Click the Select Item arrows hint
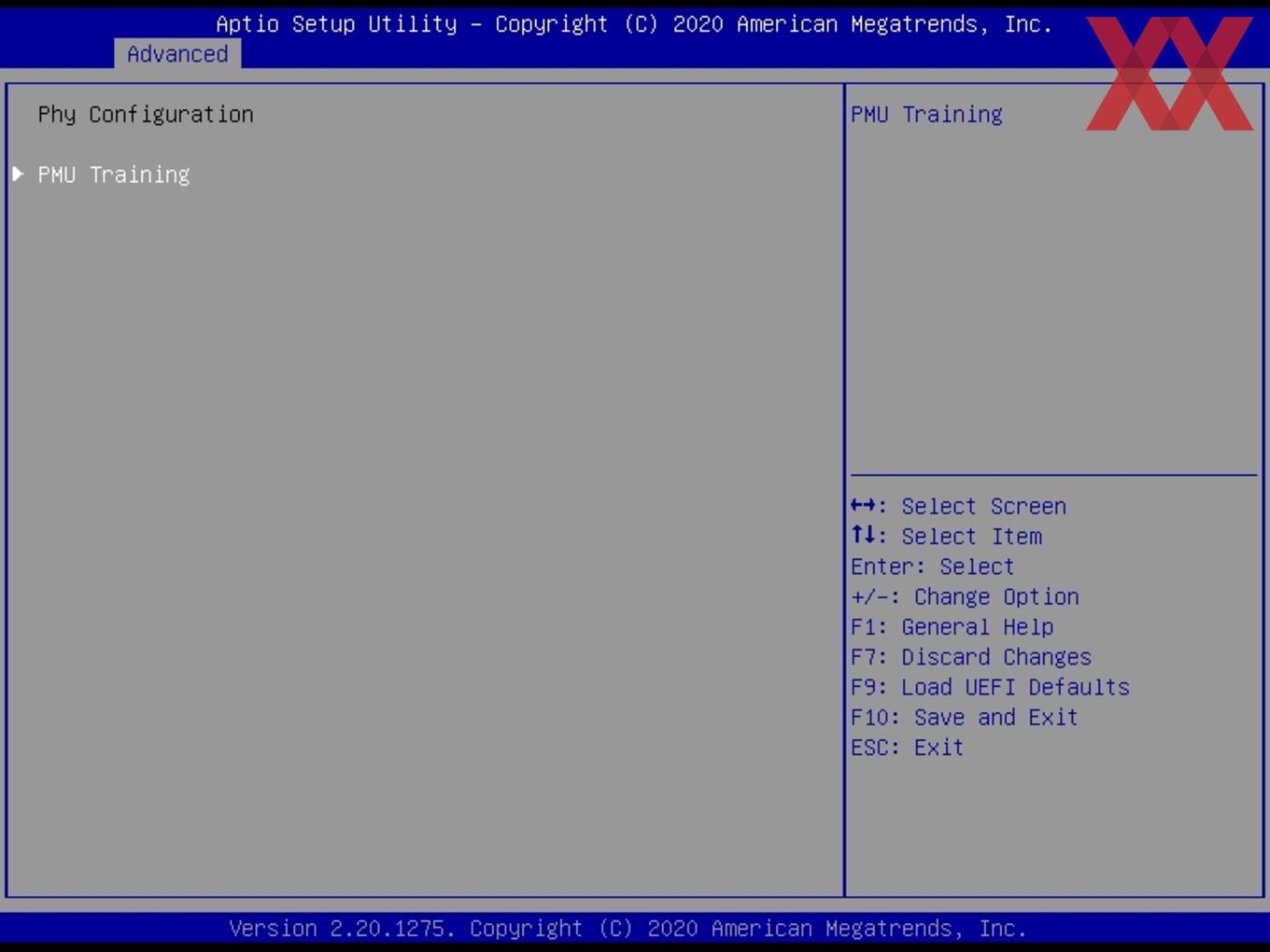This screenshot has width=1270, height=952. 946,536
